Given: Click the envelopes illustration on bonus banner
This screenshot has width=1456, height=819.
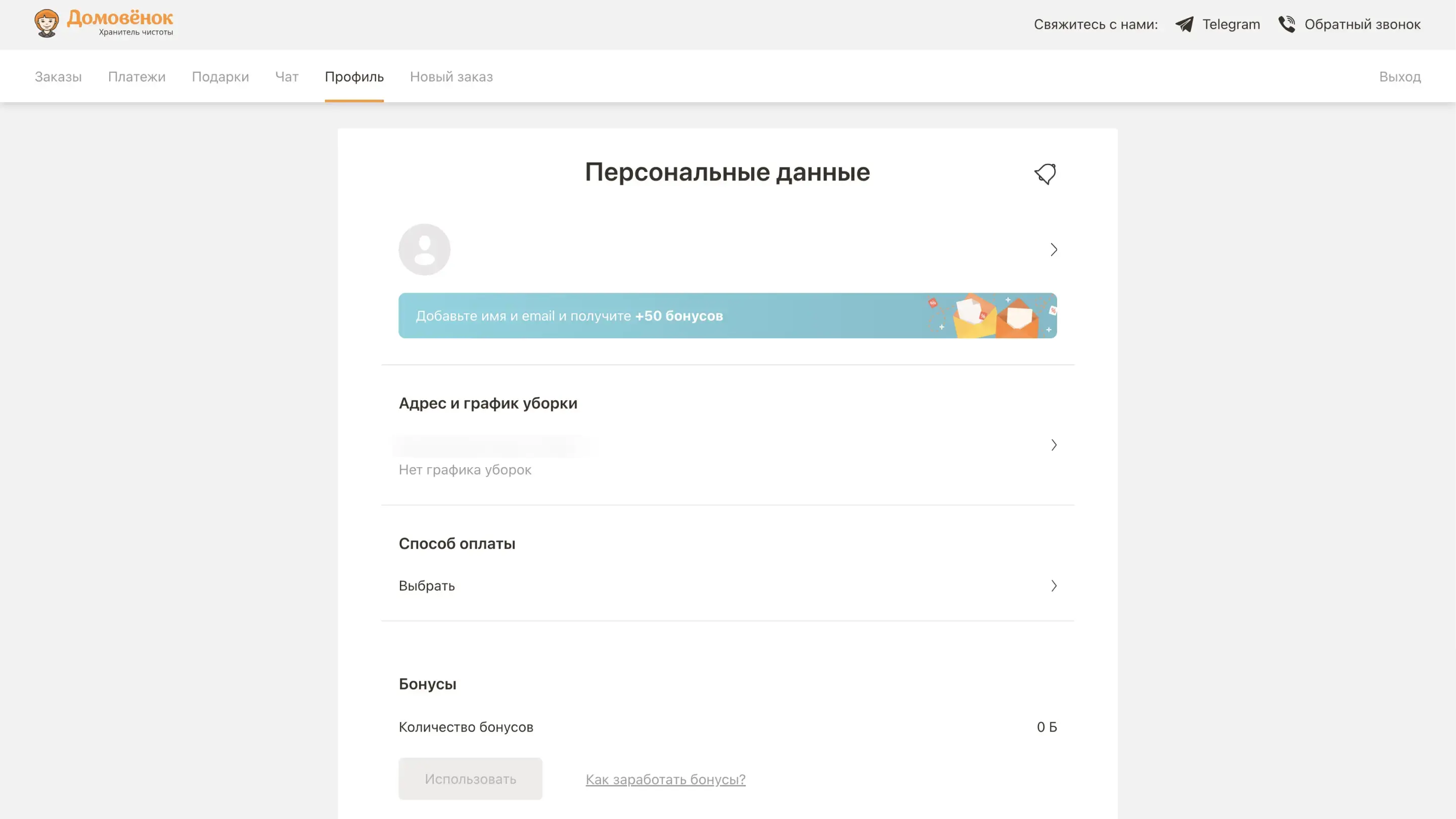Looking at the screenshot, I should click(996, 316).
